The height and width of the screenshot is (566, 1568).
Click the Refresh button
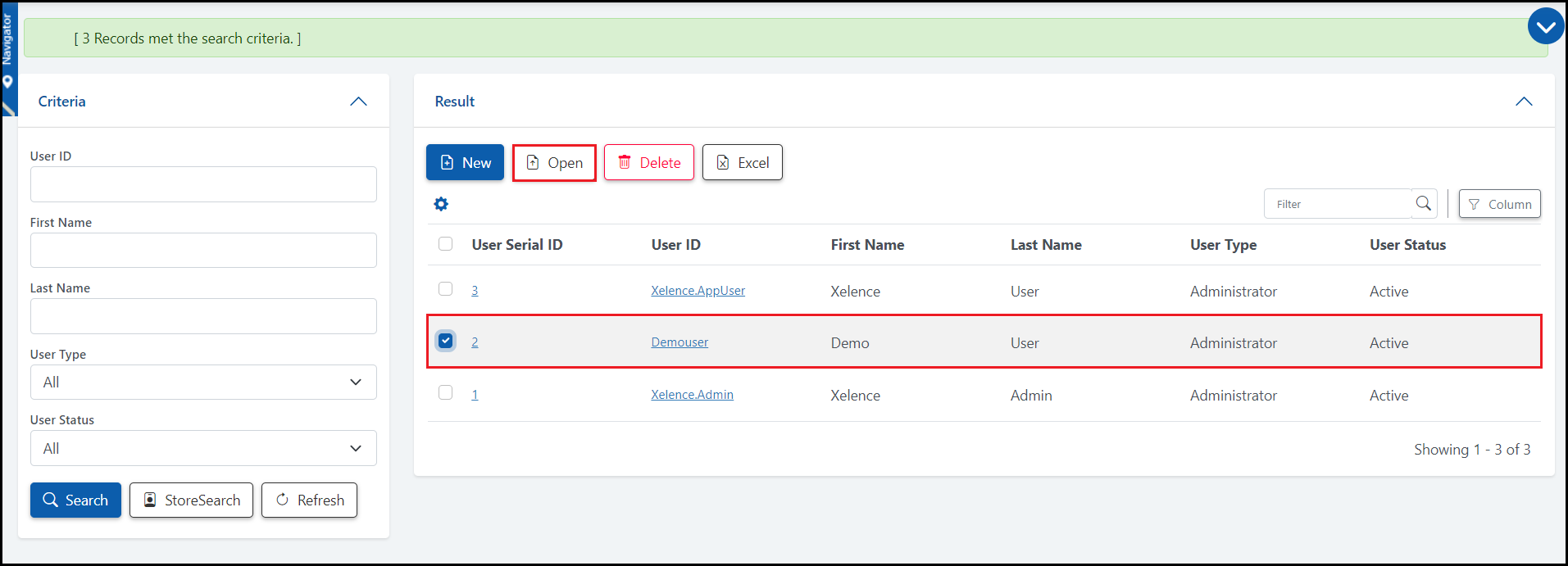pyautogui.click(x=309, y=500)
